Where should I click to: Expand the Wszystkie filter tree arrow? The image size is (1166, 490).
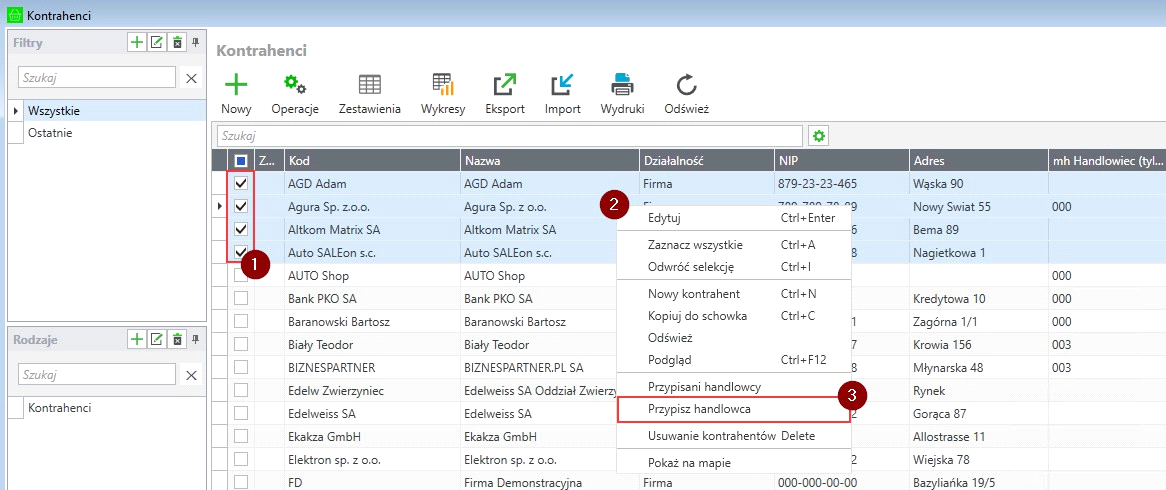15,111
